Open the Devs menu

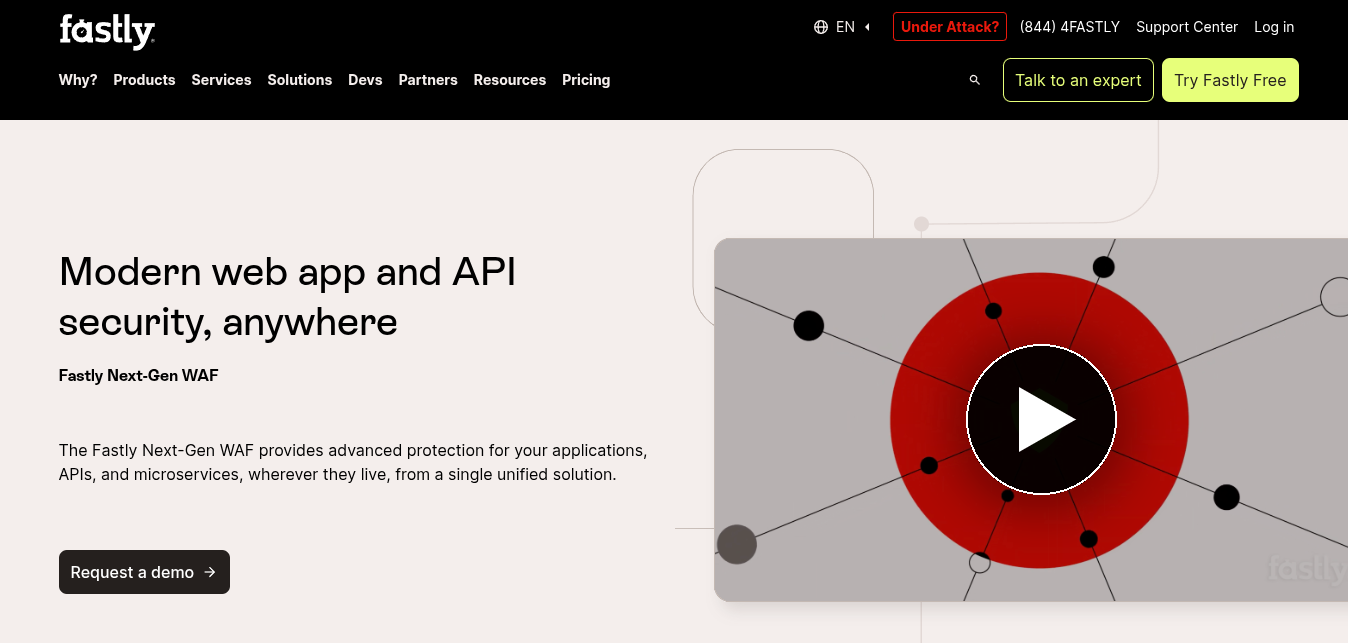coord(365,80)
